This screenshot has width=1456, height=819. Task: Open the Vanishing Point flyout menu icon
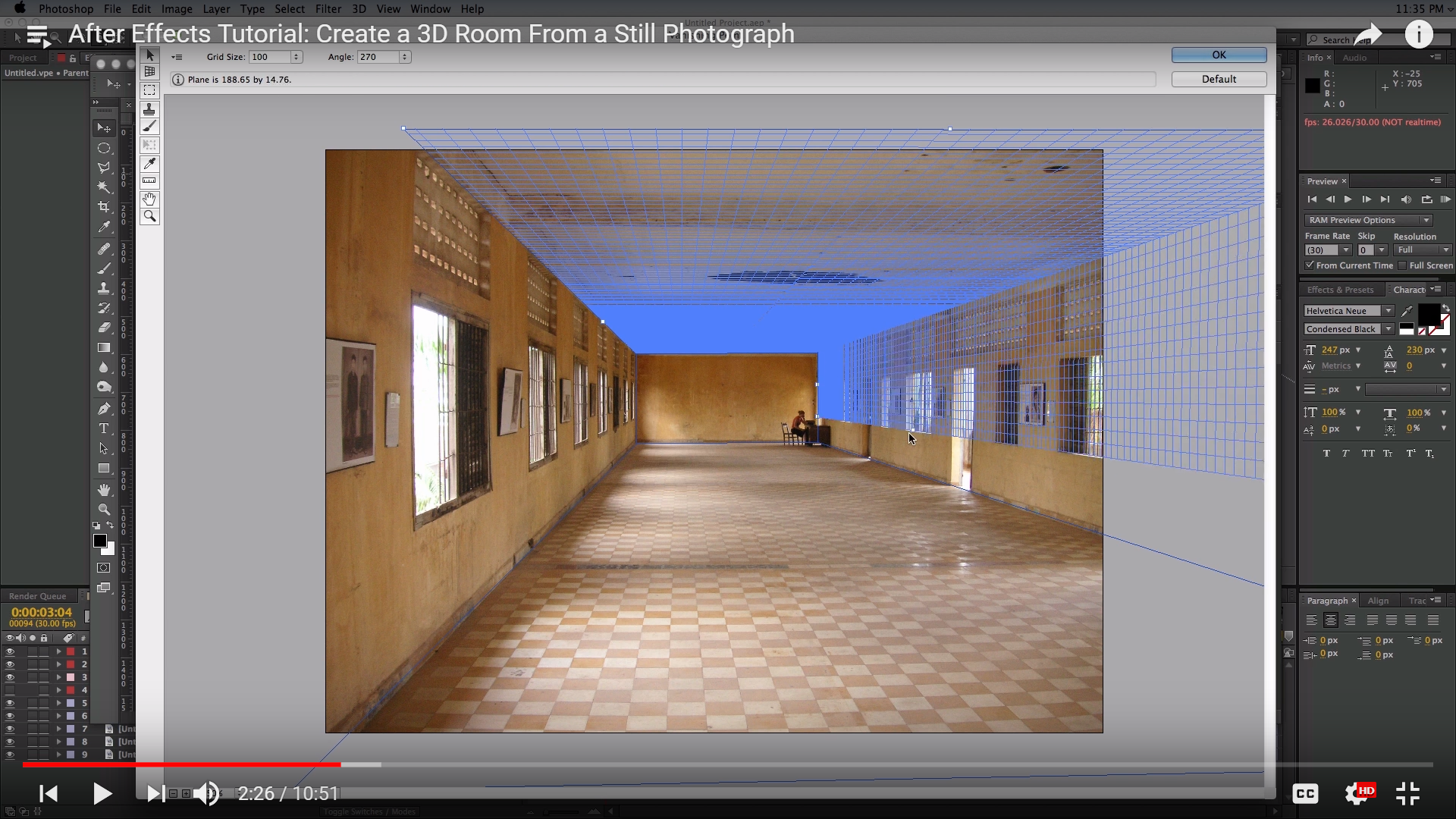point(177,57)
